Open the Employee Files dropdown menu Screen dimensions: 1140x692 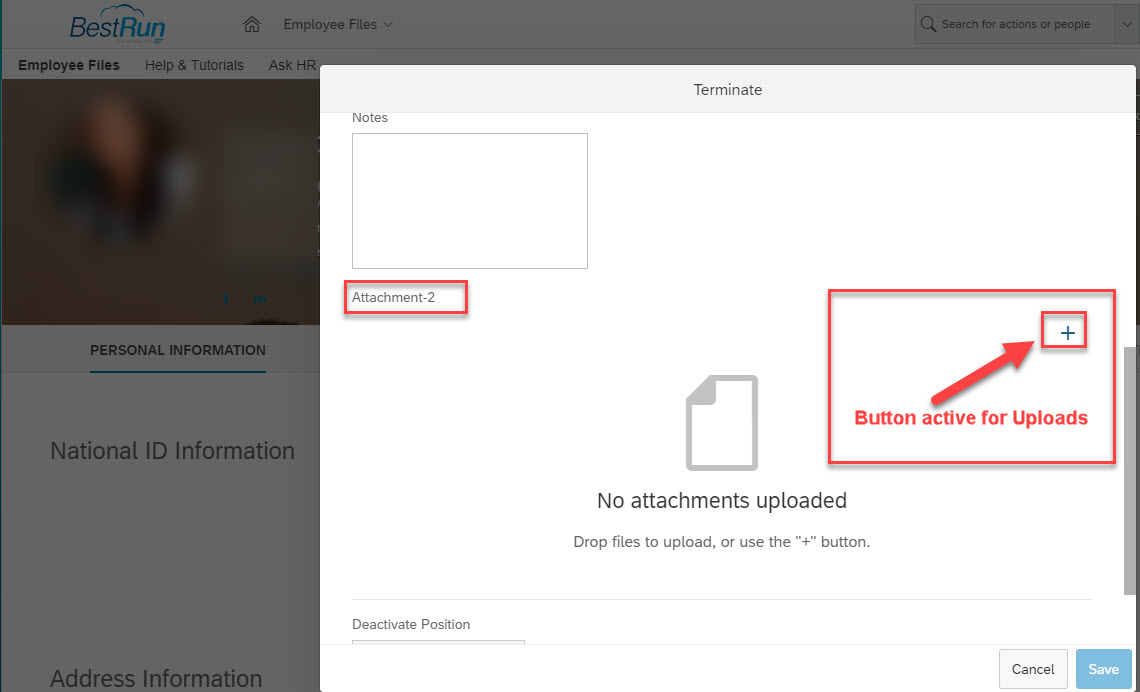tap(338, 24)
